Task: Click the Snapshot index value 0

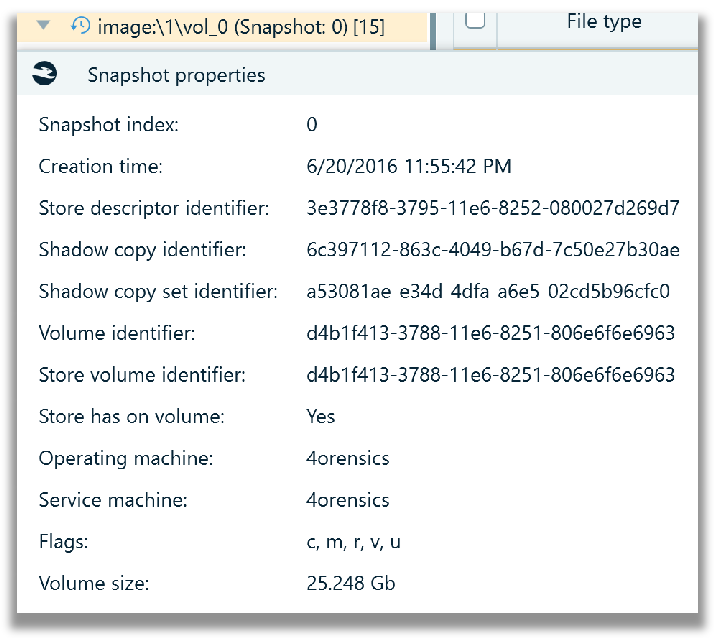Action: point(312,124)
